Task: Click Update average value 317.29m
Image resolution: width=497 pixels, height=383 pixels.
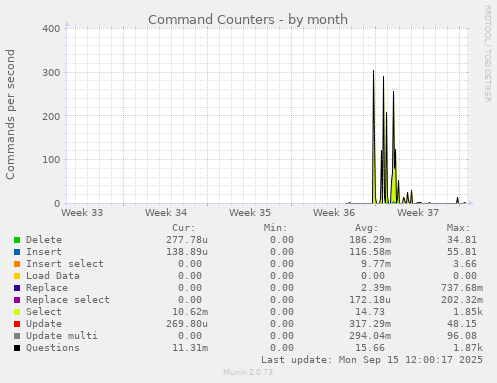Action: (370, 324)
